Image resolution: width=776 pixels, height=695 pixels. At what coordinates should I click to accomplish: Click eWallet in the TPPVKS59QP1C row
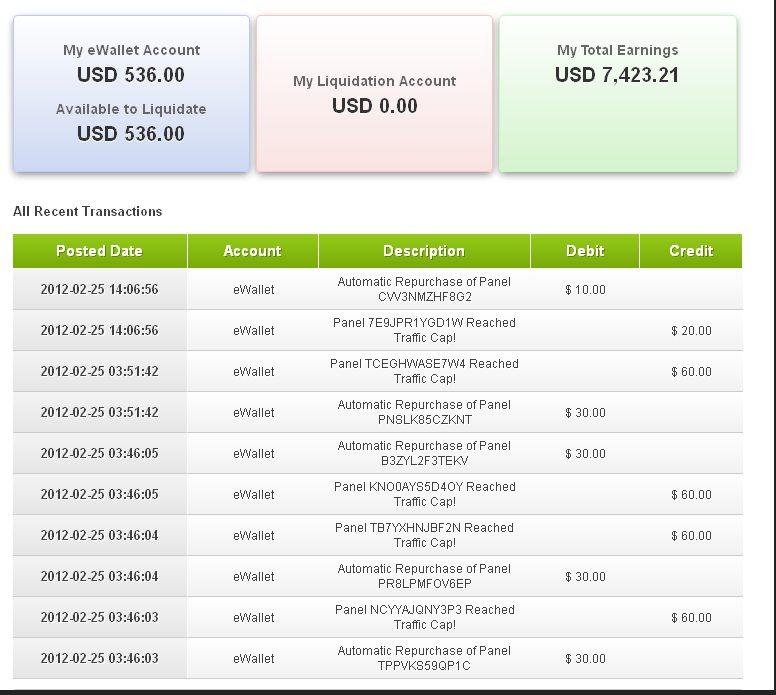click(x=253, y=659)
